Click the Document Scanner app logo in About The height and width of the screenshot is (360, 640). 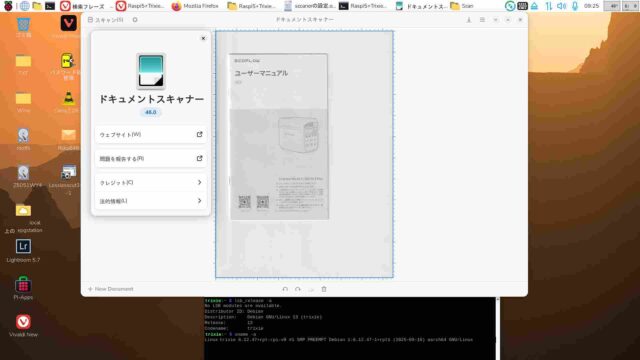[151, 71]
